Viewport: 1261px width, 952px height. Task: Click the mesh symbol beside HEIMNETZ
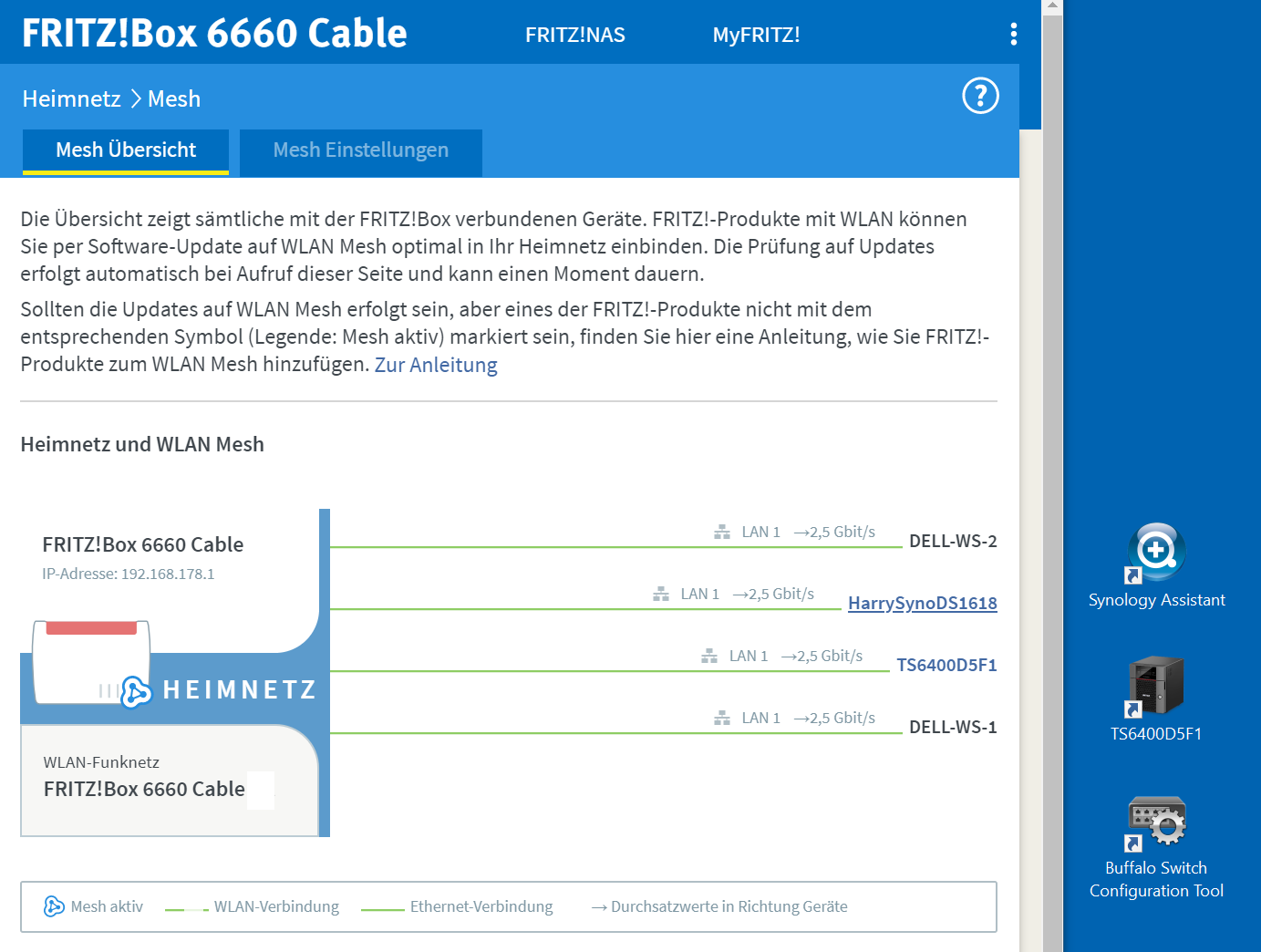coord(136,691)
